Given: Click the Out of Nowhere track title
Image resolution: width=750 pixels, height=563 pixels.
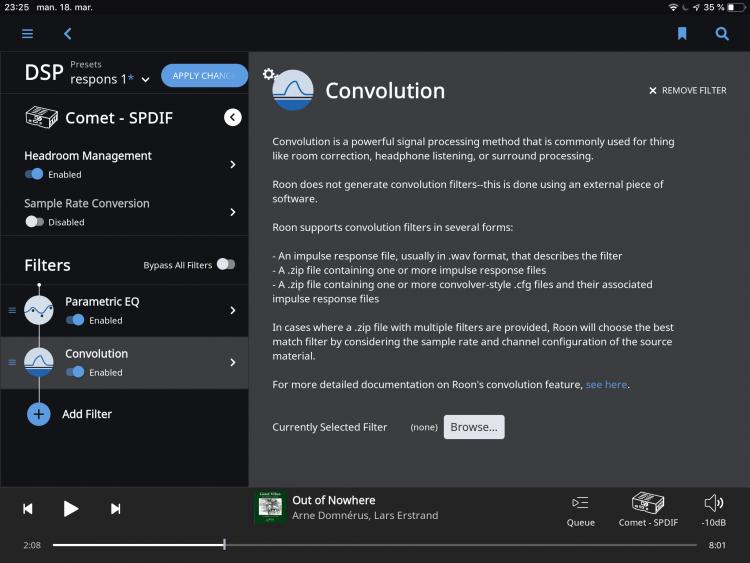Looking at the screenshot, I should (x=333, y=500).
